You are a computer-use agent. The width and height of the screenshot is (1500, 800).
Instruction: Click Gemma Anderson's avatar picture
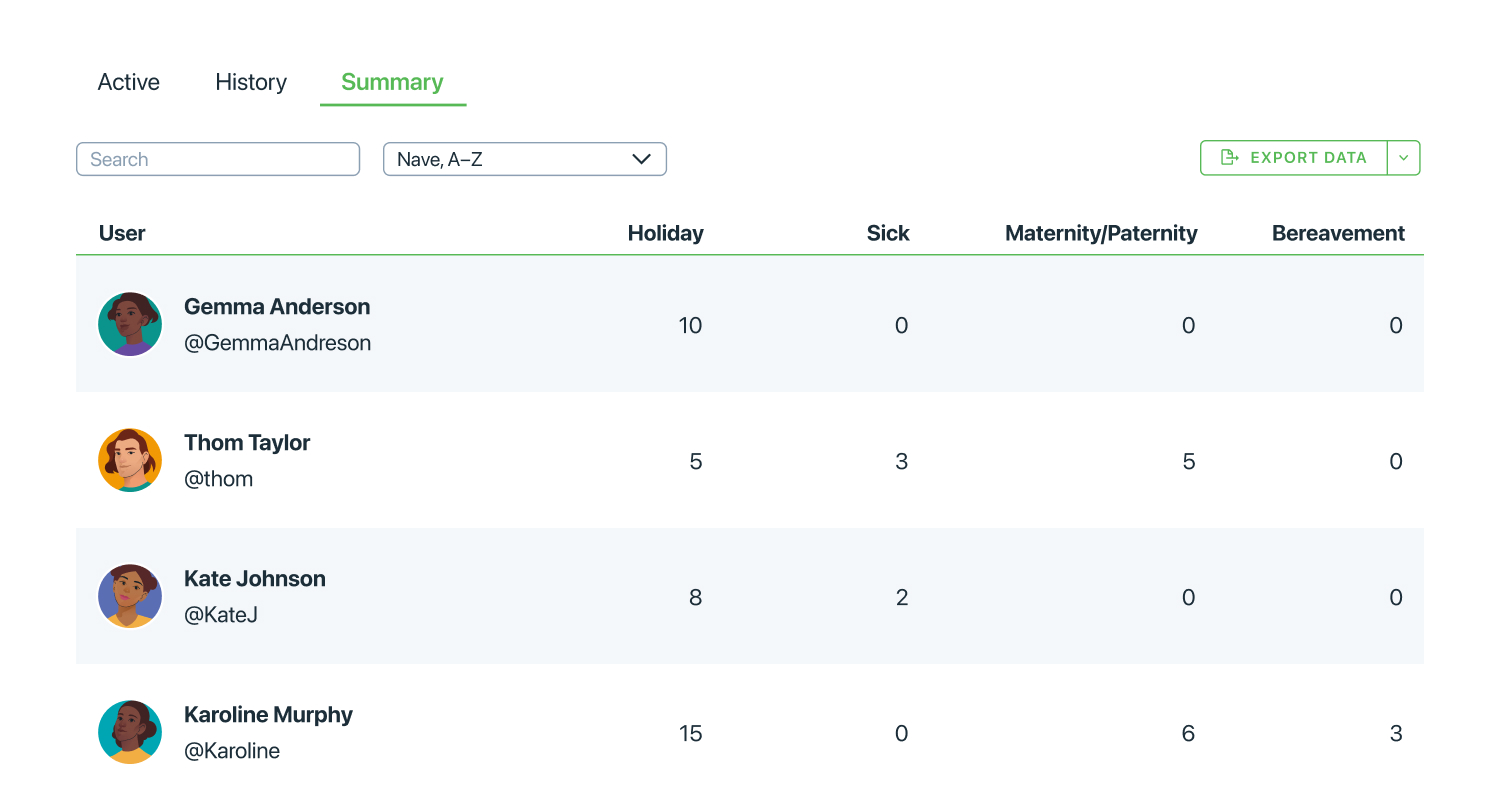click(130, 324)
